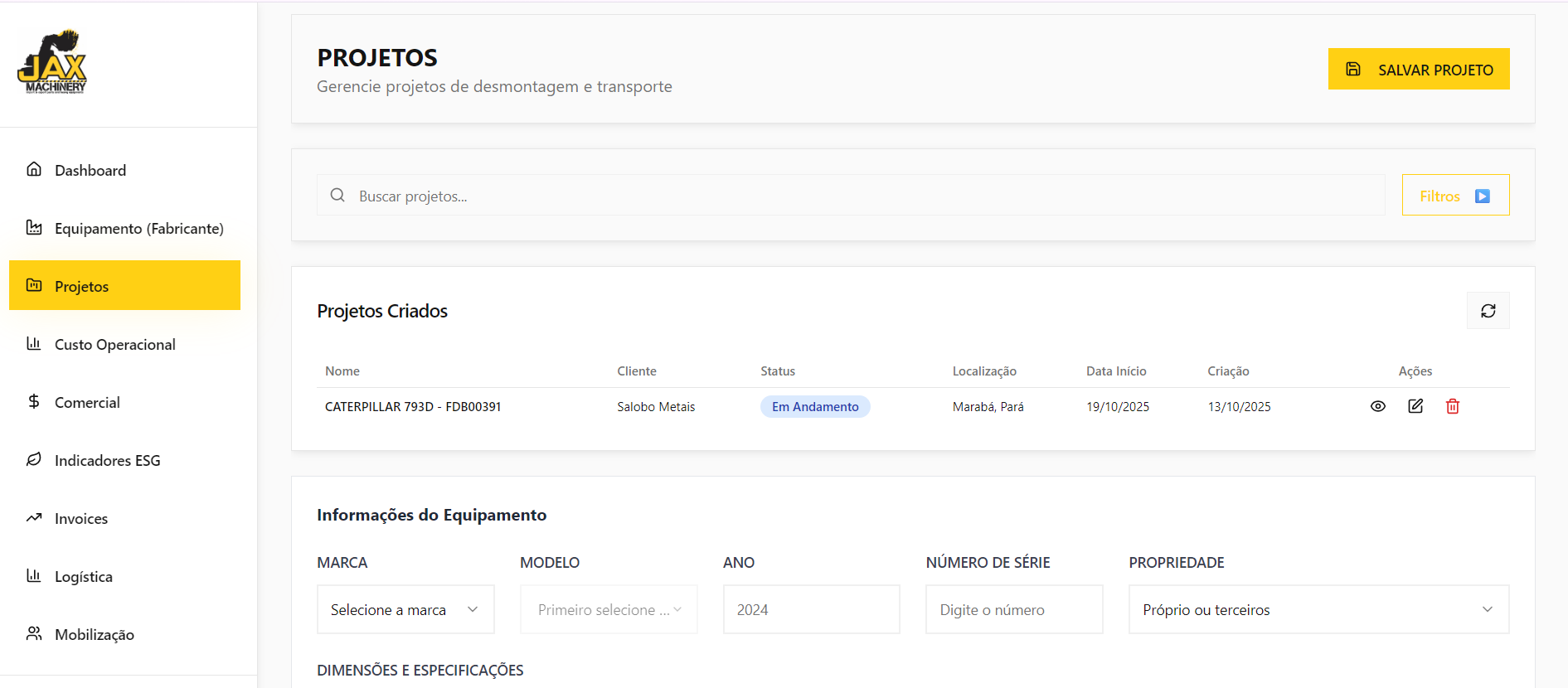
Task: Click the project name CATERPILLAR 793D - FDB00391
Action: pos(413,406)
